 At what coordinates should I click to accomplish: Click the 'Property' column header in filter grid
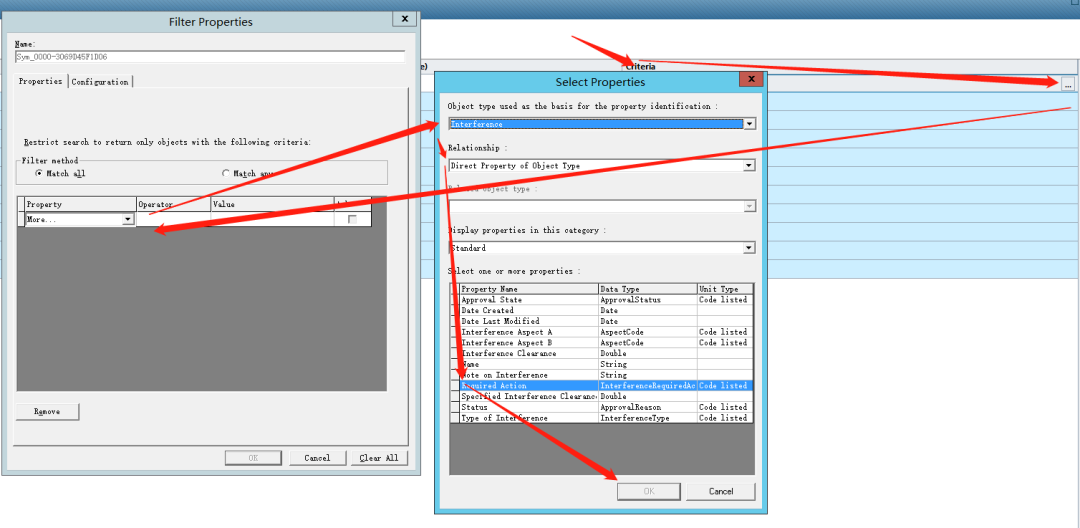click(80, 204)
